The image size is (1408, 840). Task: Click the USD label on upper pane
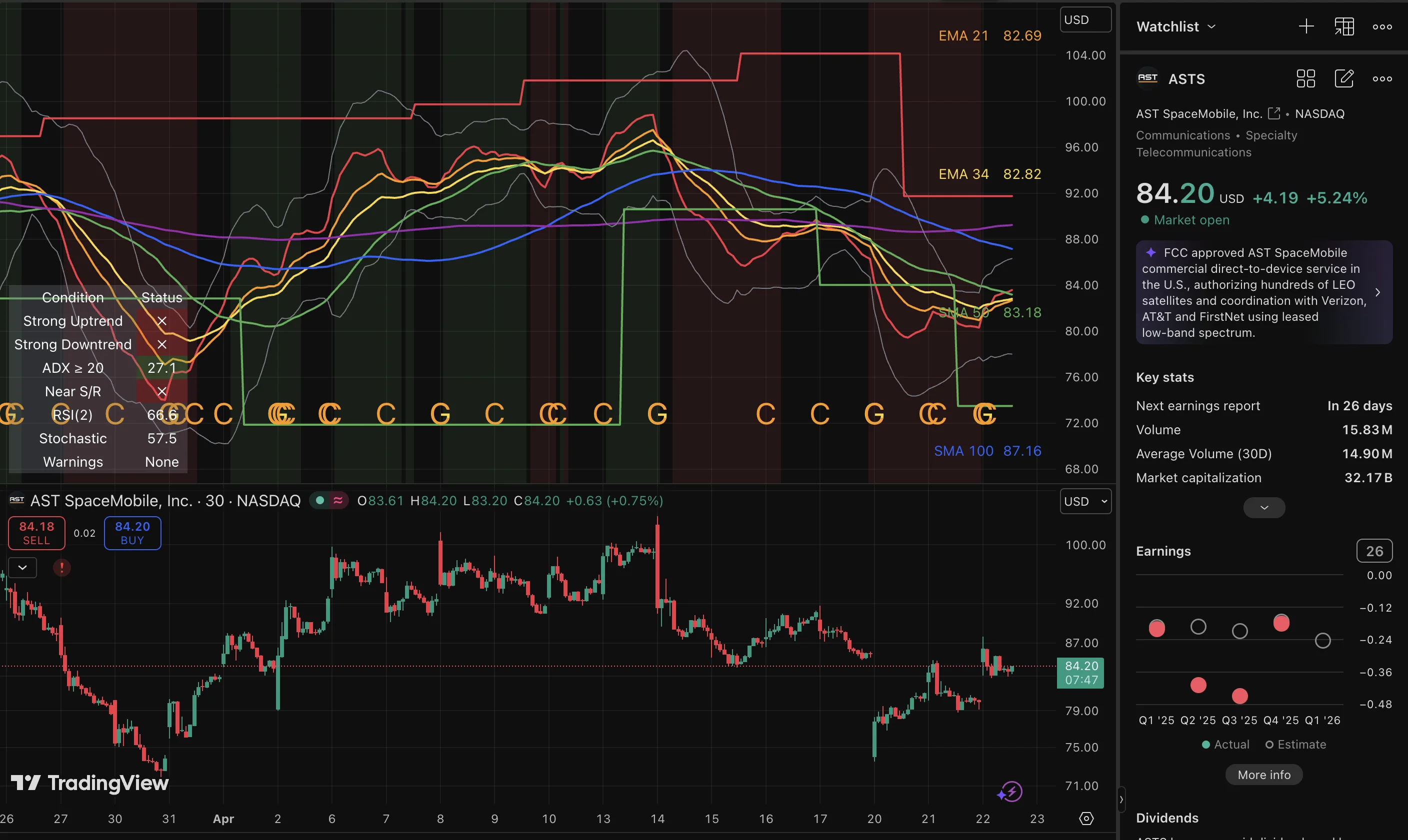coord(1085,20)
